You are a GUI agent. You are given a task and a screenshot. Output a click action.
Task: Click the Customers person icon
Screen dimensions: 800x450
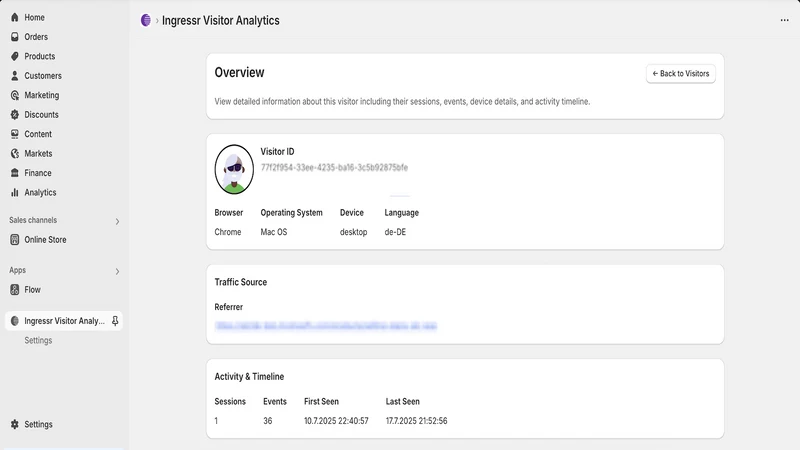tap(14, 76)
